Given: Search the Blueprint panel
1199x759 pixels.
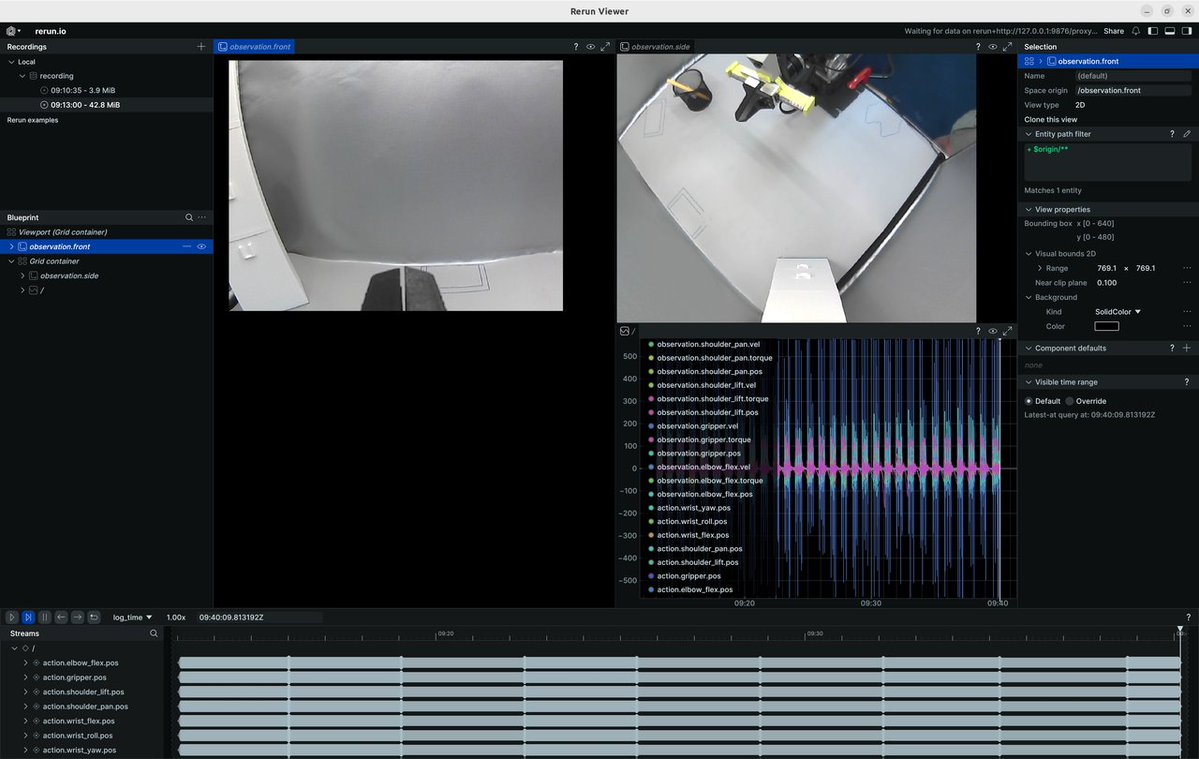Looking at the screenshot, I should coord(189,218).
